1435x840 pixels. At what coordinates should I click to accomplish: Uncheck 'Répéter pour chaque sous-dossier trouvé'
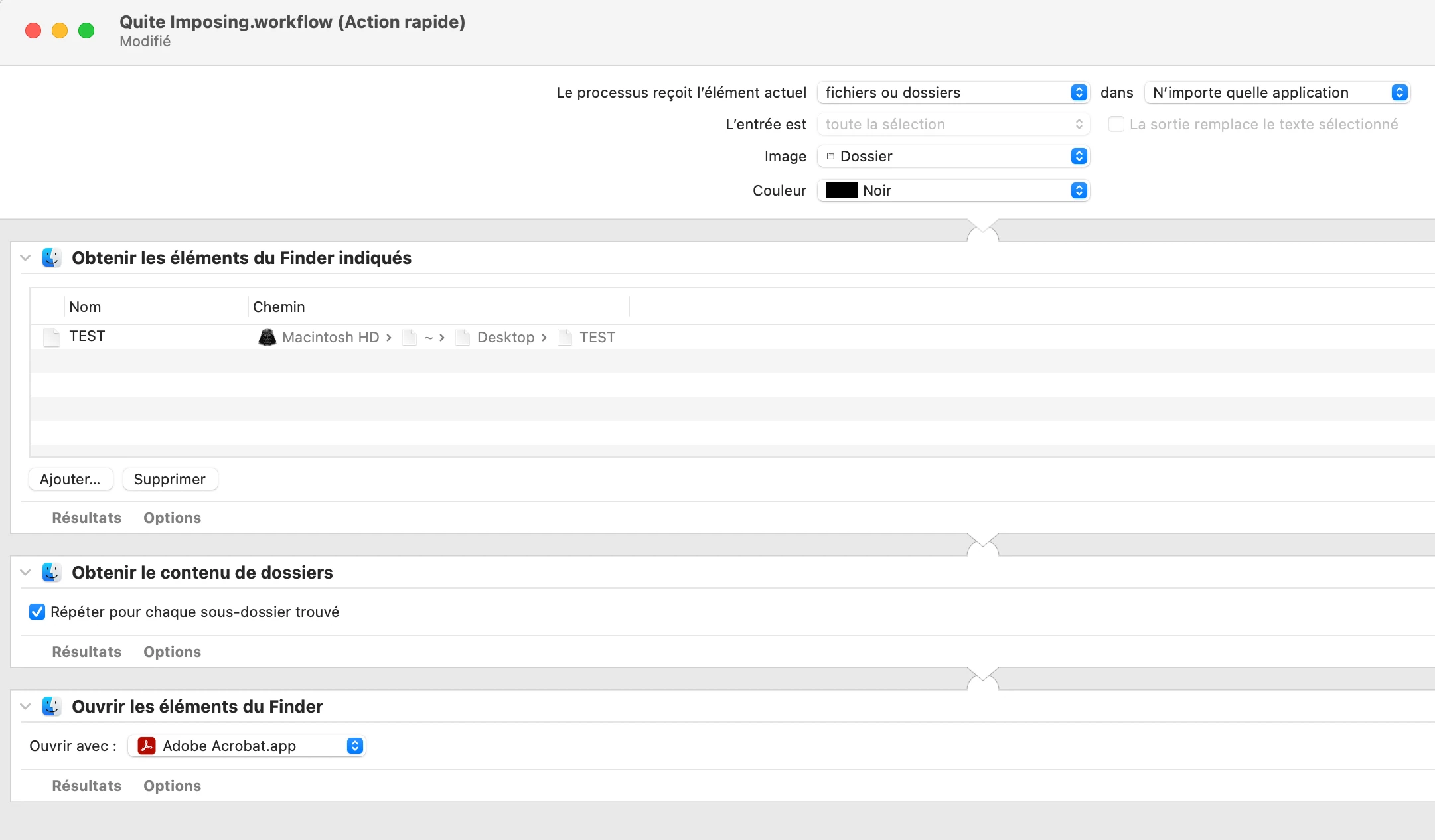pyautogui.click(x=37, y=612)
